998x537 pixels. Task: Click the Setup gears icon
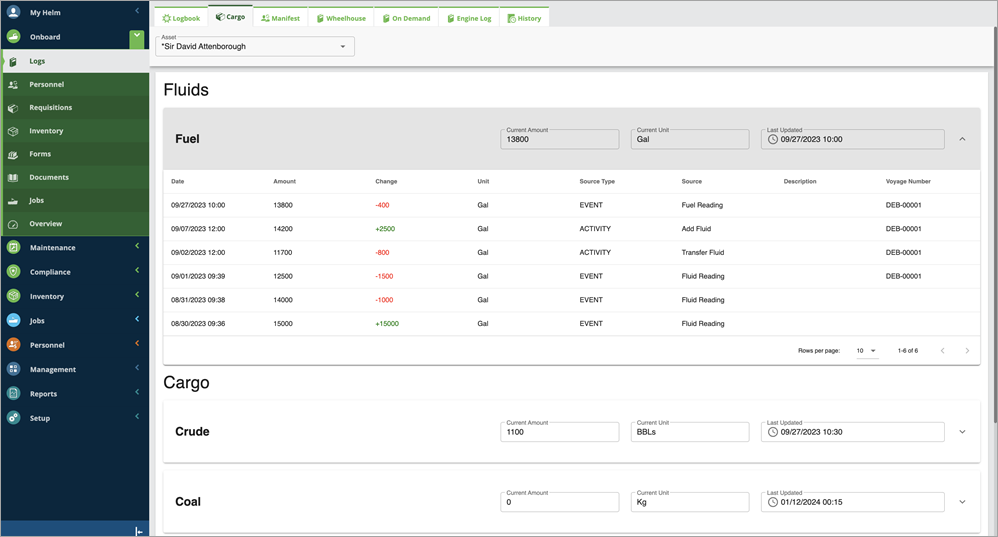[13, 418]
